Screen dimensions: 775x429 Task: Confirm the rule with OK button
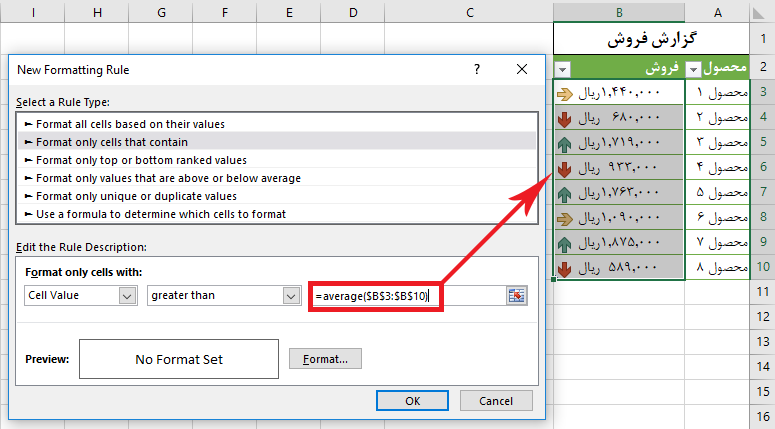click(412, 401)
